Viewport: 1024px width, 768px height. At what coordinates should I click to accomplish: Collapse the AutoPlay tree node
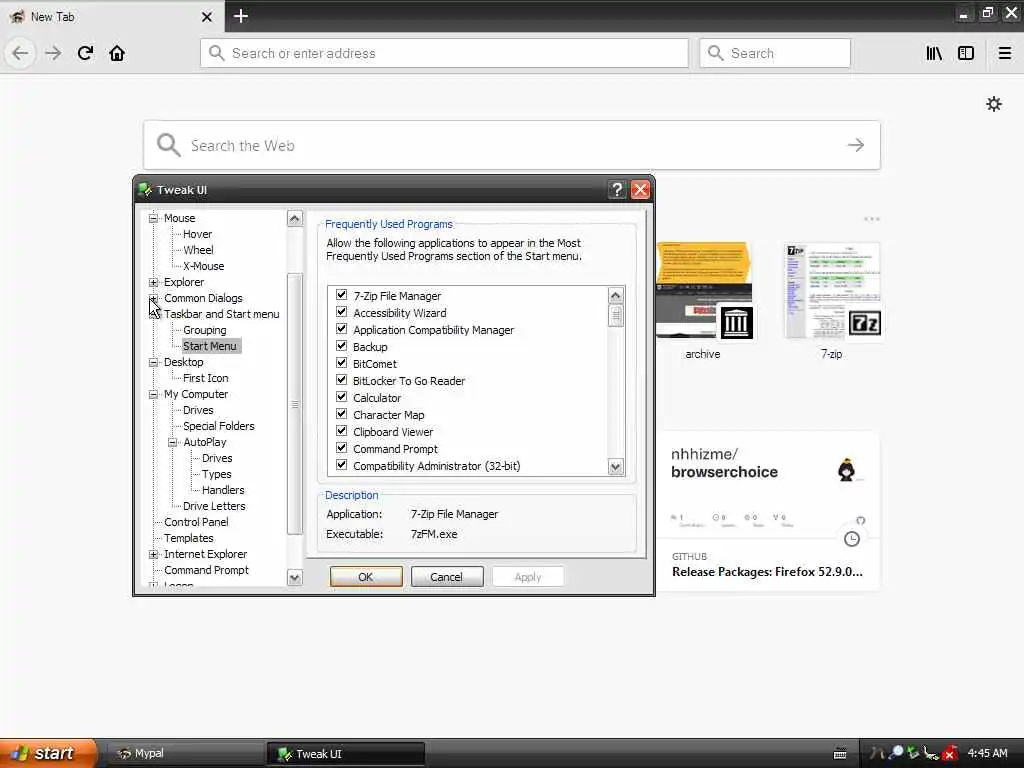tap(172, 442)
